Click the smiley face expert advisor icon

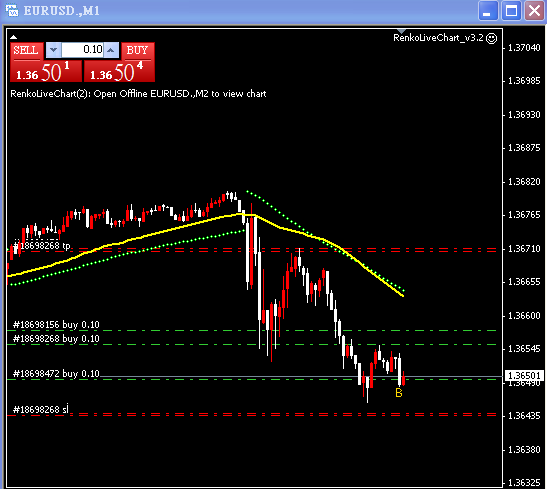pyautogui.click(x=492, y=38)
